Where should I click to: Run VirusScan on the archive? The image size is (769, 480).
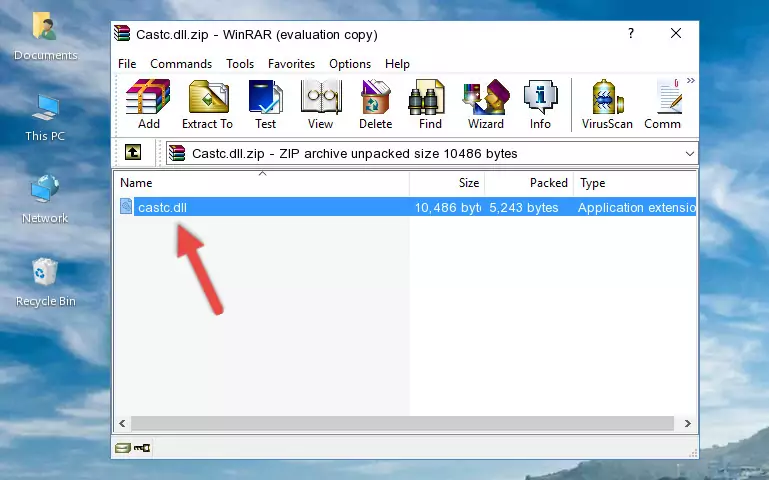point(607,104)
